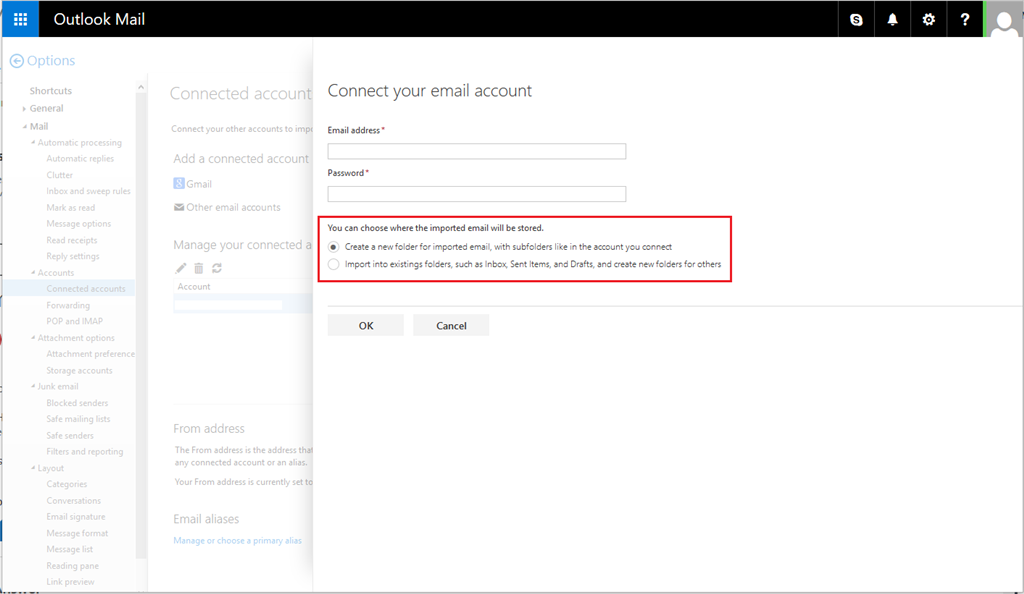Collapse the Accounts tree group
The width and height of the screenshot is (1024, 594).
pyautogui.click(x=33, y=272)
